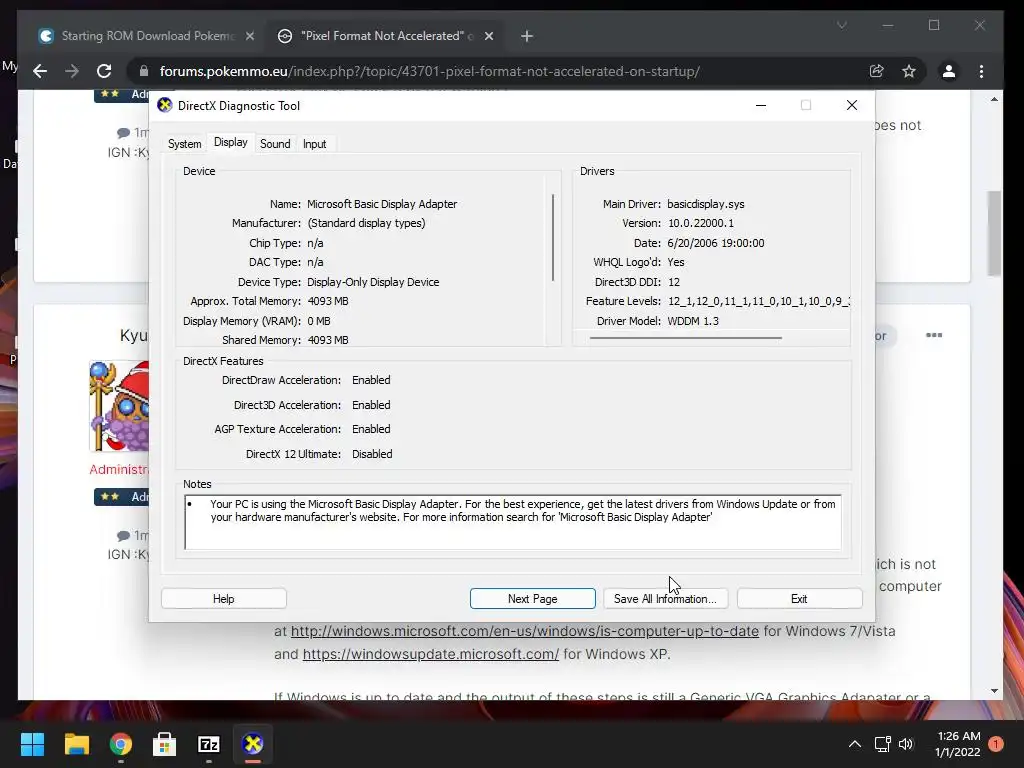This screenshot has height=768, width=1024.
Task: Click the 'Display-Only Display Device' value
Action: point(373,281)
